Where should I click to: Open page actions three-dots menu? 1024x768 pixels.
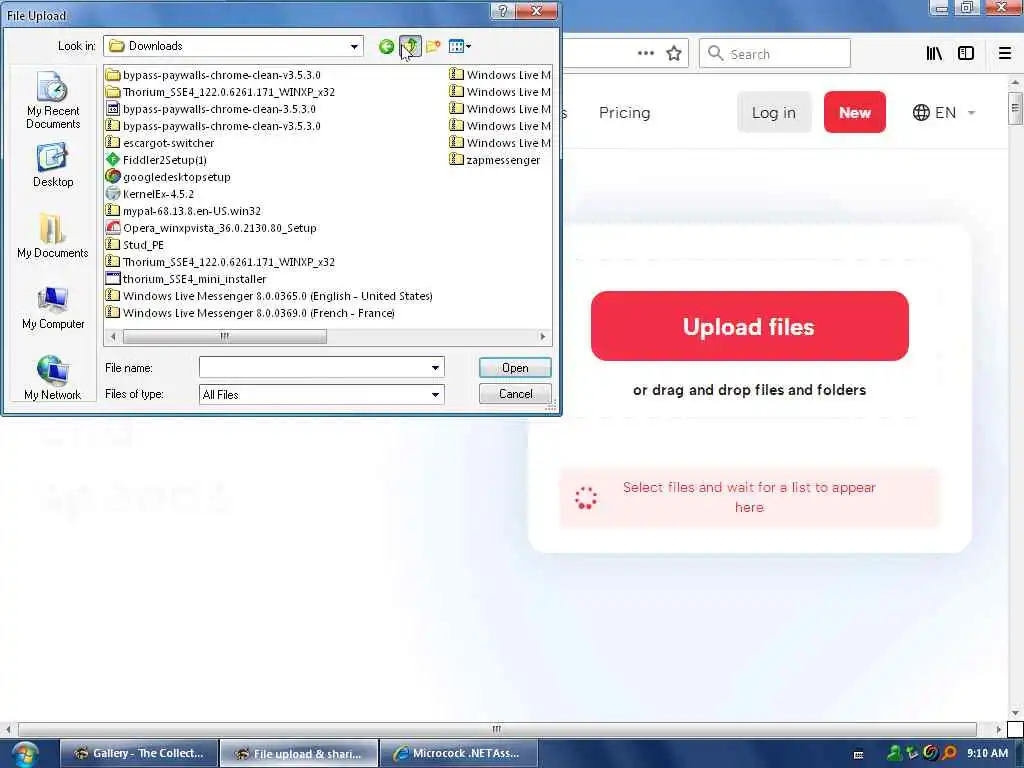click(x=645, y=54)
